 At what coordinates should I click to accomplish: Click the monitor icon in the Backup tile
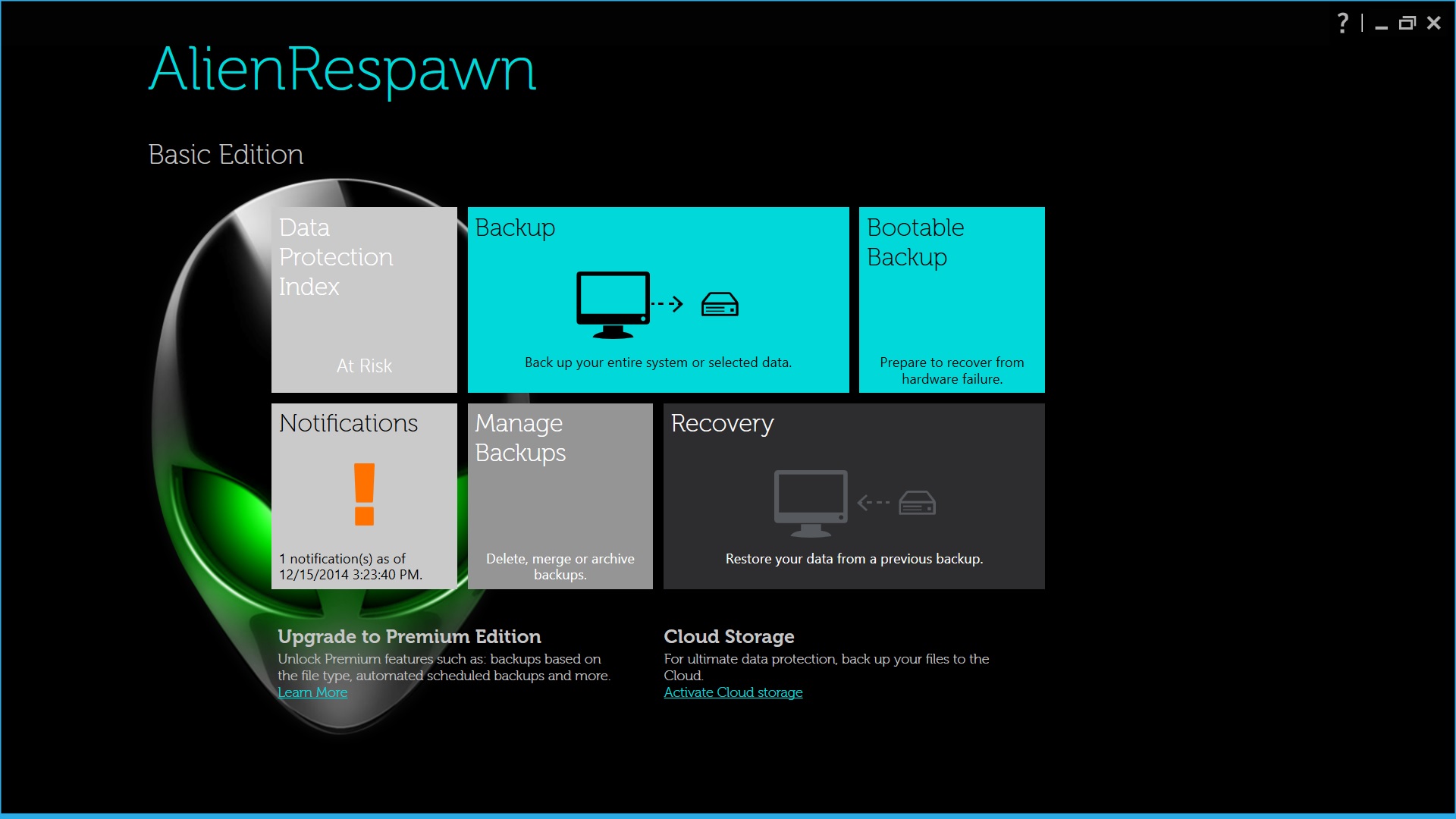point(613,303)
